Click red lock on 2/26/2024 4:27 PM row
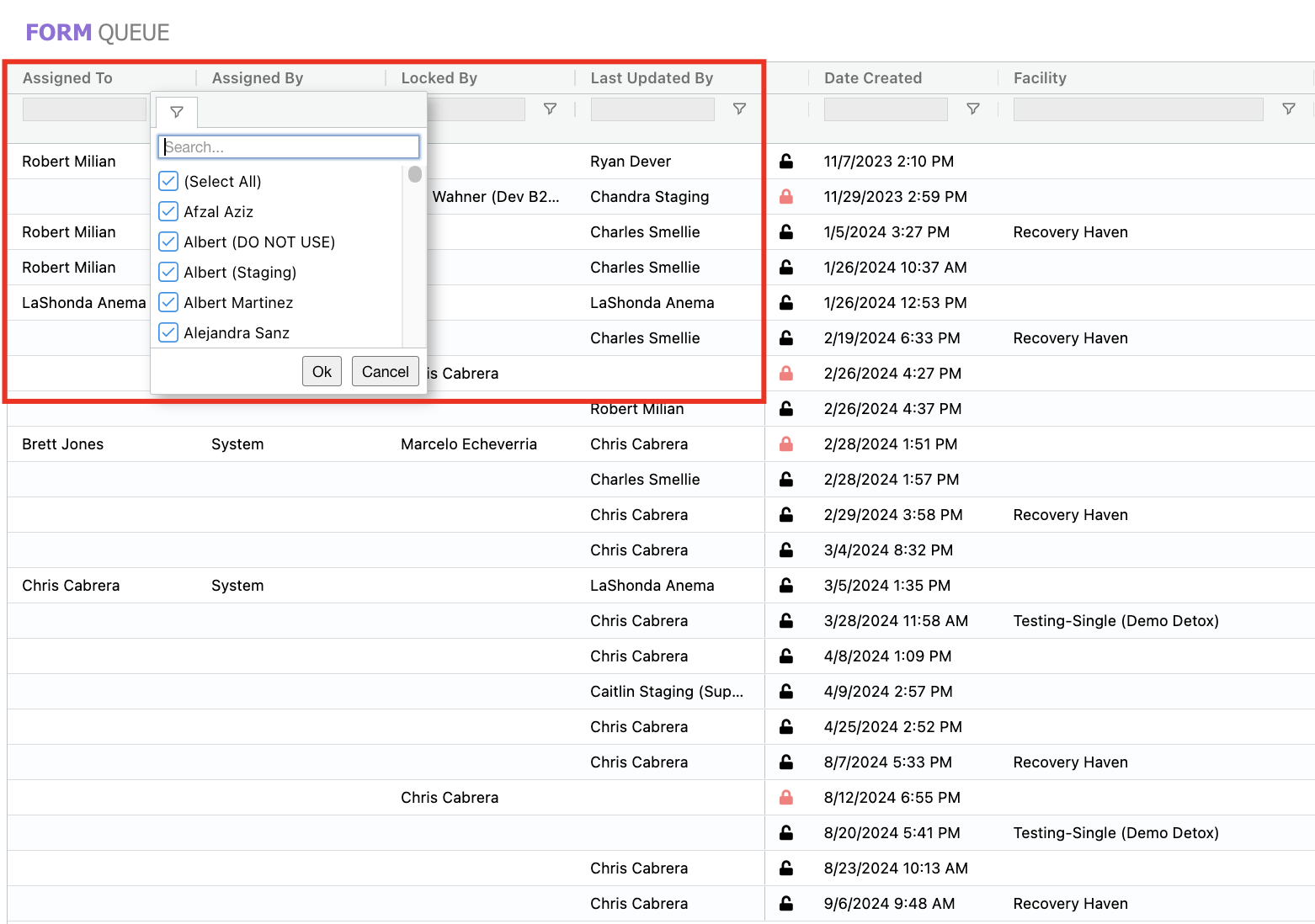This screenshot has width=1315, height=924. (x=785, y=374)
